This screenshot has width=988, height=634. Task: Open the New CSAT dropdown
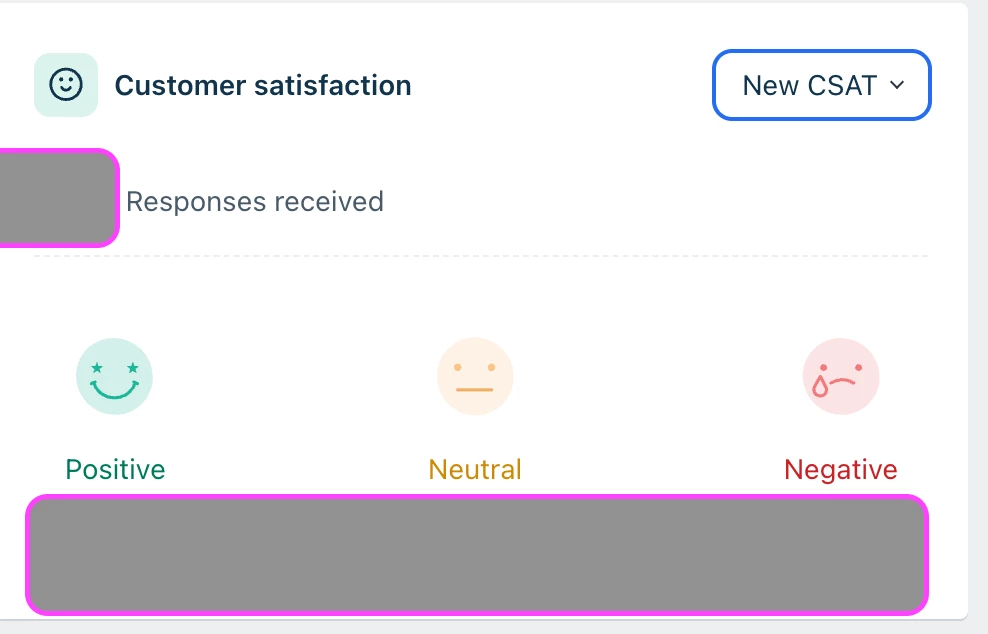(x=822, y=85)
